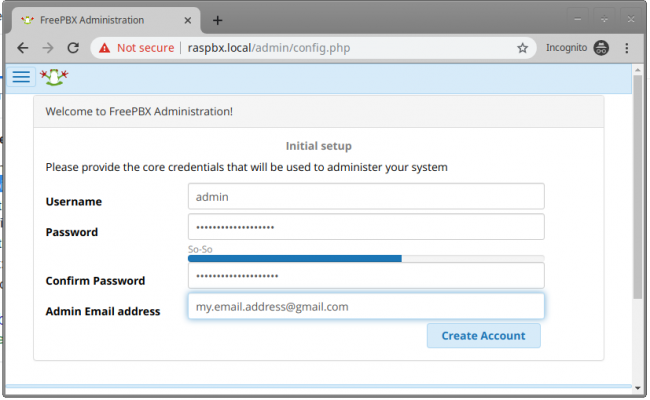Select the FreePBX Administration tab
The height and width of the screenshot is (400, 650).
pos(106,20)
